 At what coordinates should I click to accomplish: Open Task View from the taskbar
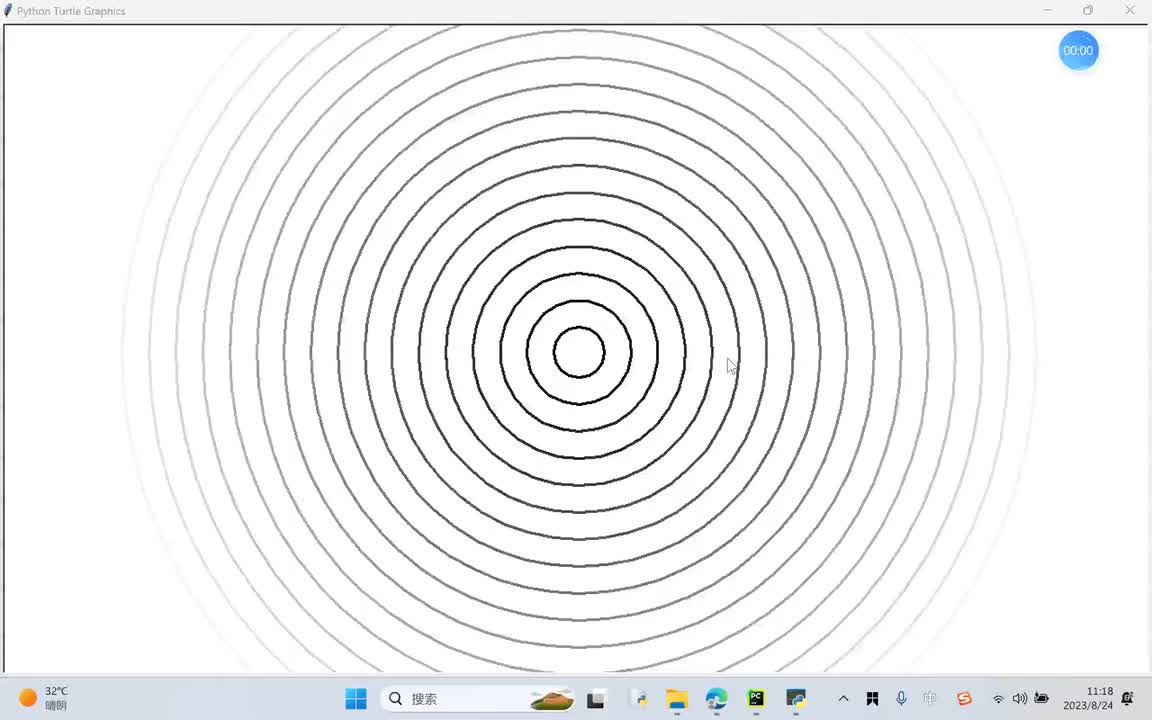click(x=596, y=699)
